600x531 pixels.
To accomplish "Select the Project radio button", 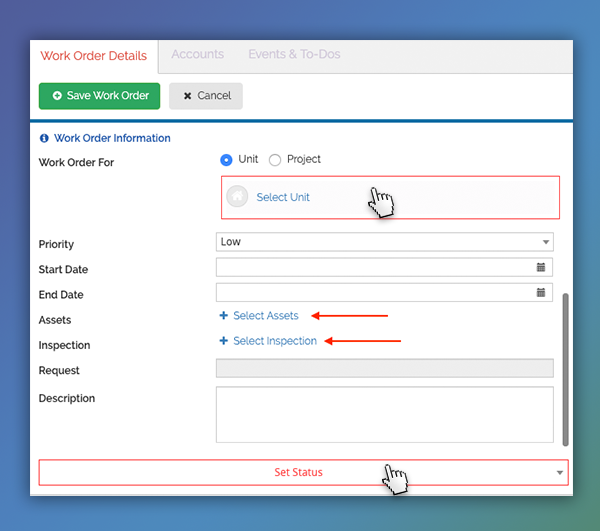I will [x=275, y=160].
